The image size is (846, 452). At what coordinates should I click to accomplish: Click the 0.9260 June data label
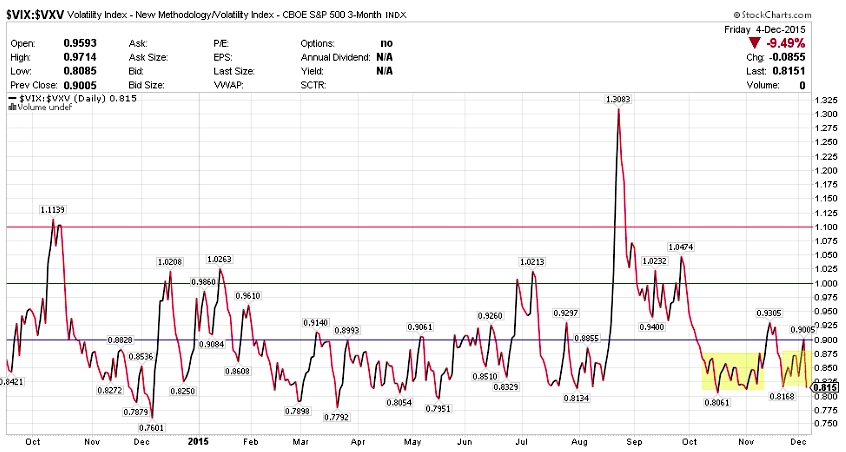coord(489,316)
